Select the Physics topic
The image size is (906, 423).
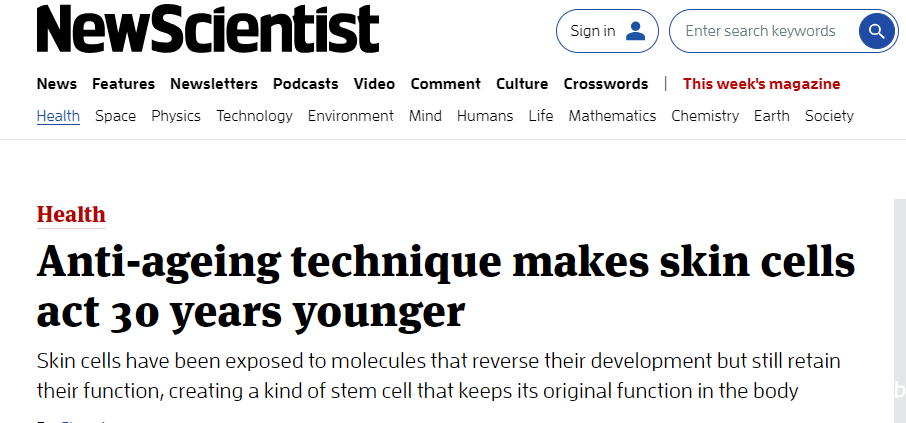[x=176, y=116]
